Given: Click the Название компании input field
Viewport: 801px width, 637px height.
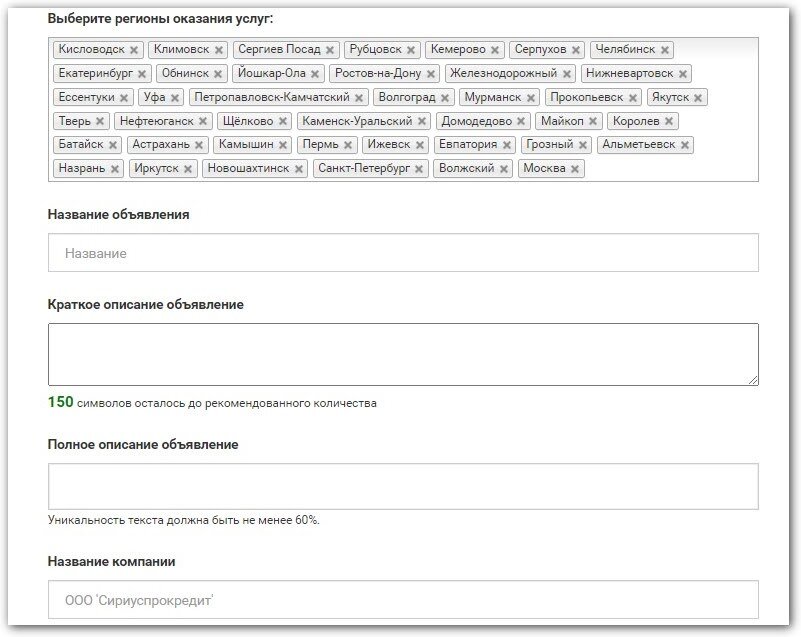Looking at the screenshot, I should (403, 600).
